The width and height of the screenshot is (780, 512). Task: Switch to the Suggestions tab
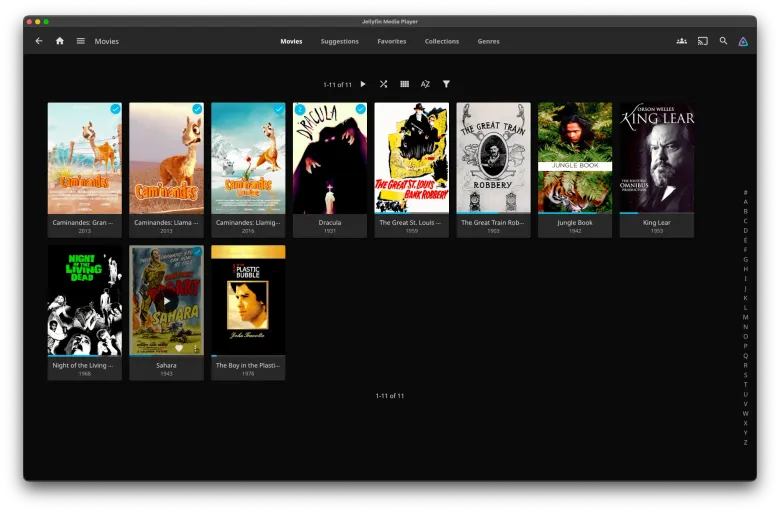point(340,41)
